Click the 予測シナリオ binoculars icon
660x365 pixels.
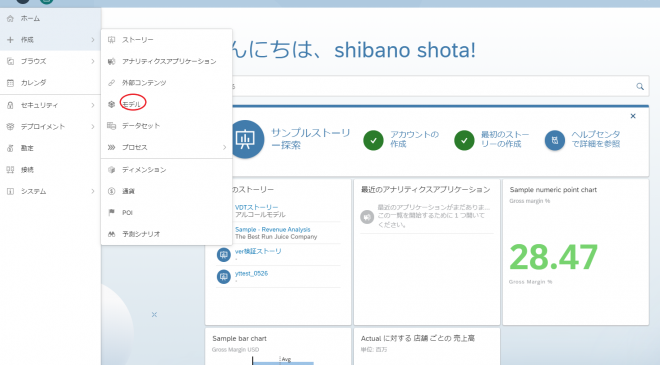point(112,234)
